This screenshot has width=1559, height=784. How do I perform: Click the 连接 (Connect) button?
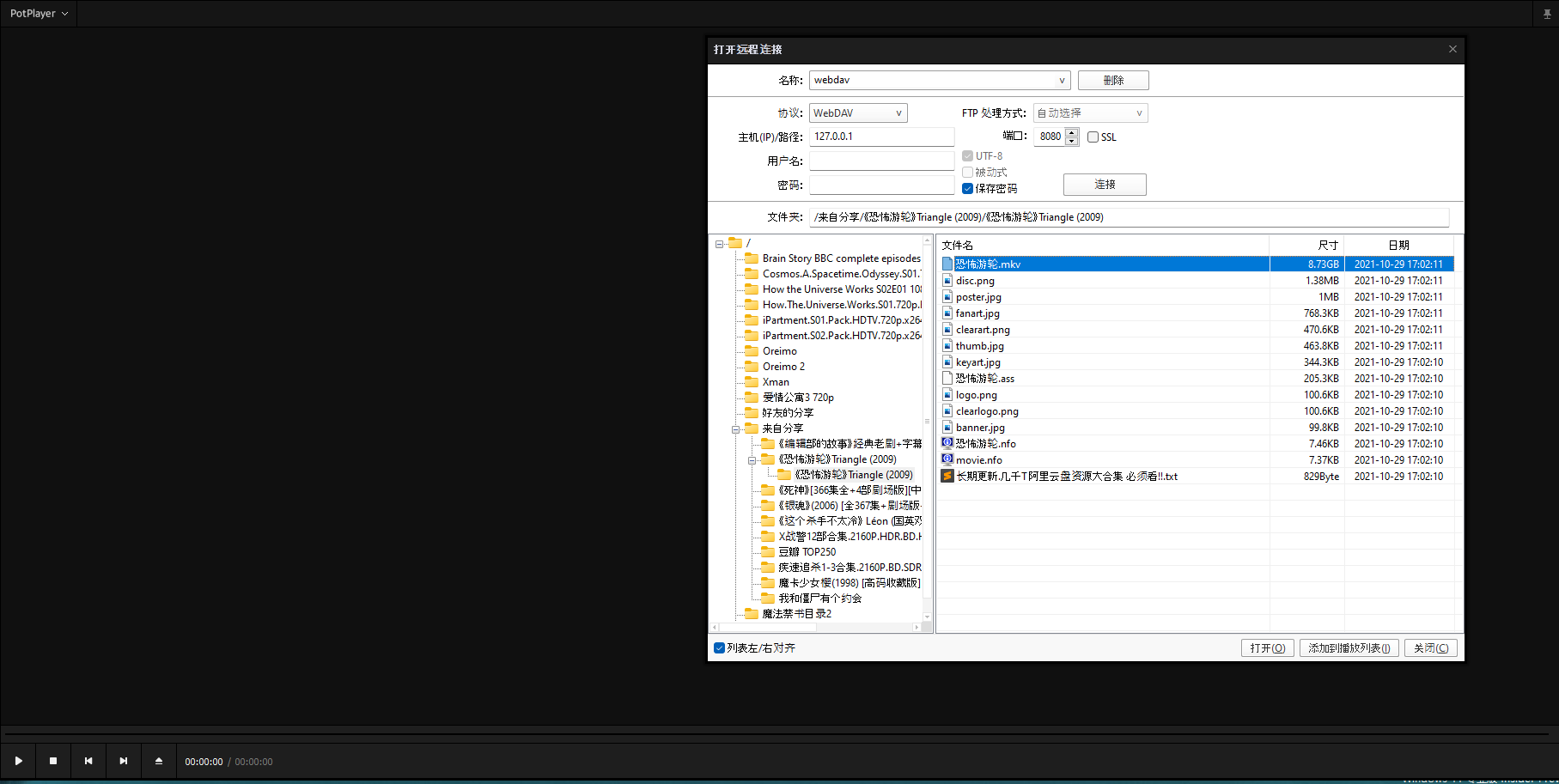coord(1105,184)
